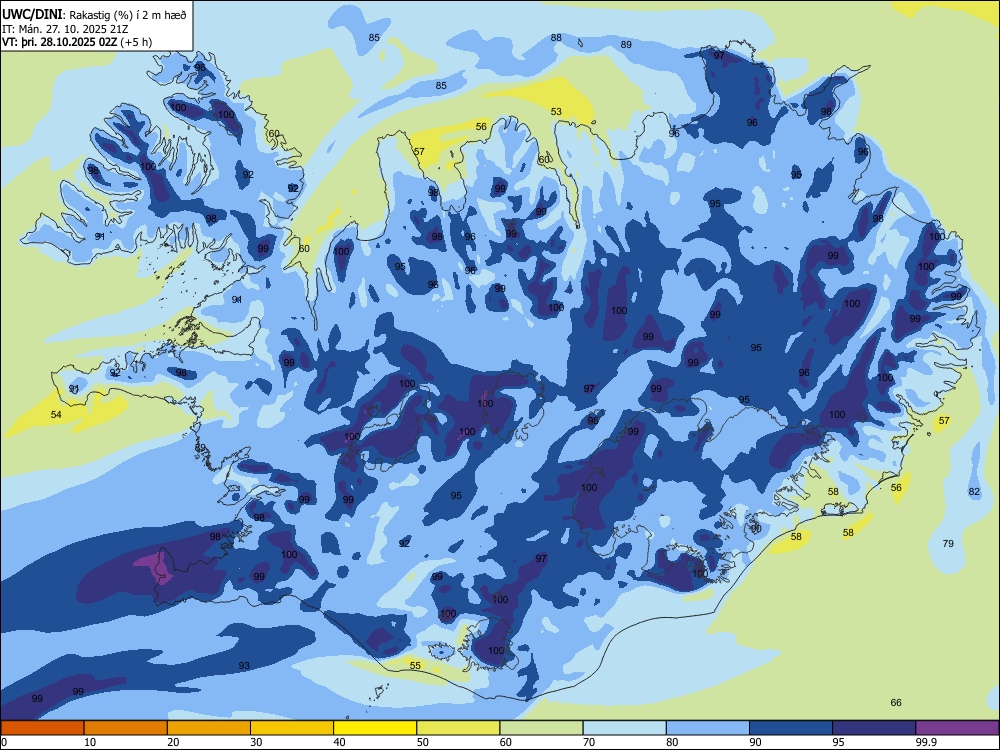
Task: Click the 'IT: Mán. 27. 10. 2025 21Z' line
Action: (x=65, y=29)
